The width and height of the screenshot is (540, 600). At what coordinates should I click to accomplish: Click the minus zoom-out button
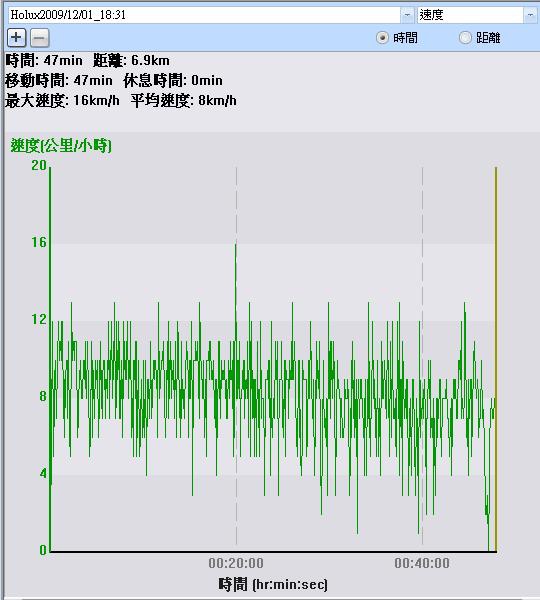pos(39,38)
